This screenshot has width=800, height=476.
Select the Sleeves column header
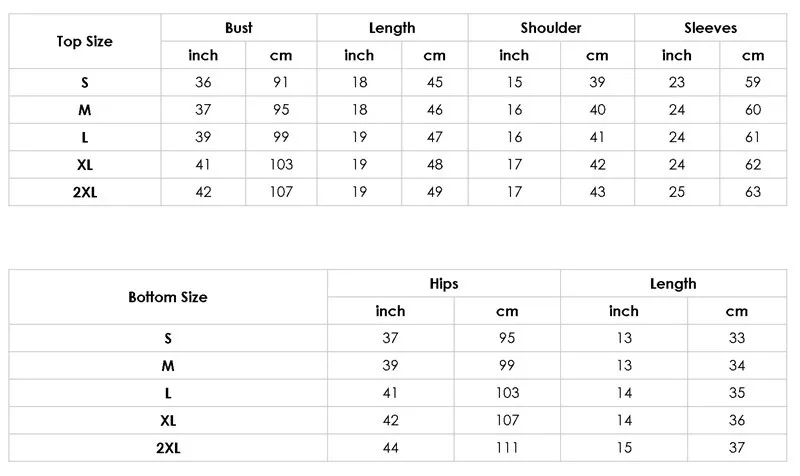(x=710, y=28)
